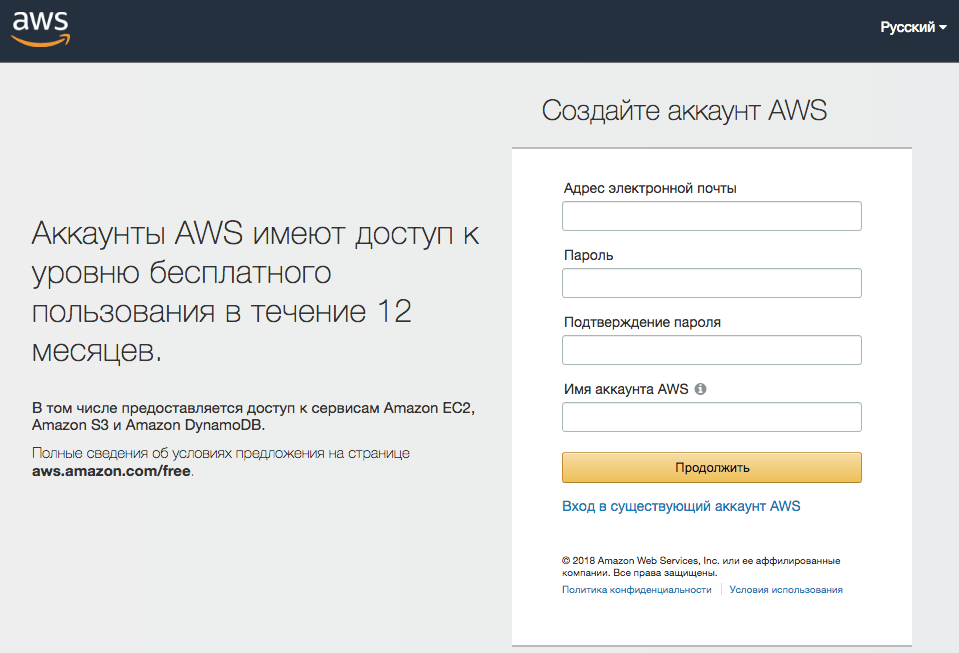This screenshot has width=959, height=653.
Task: Focus the Пароль input field
Action: click(711, 283)
